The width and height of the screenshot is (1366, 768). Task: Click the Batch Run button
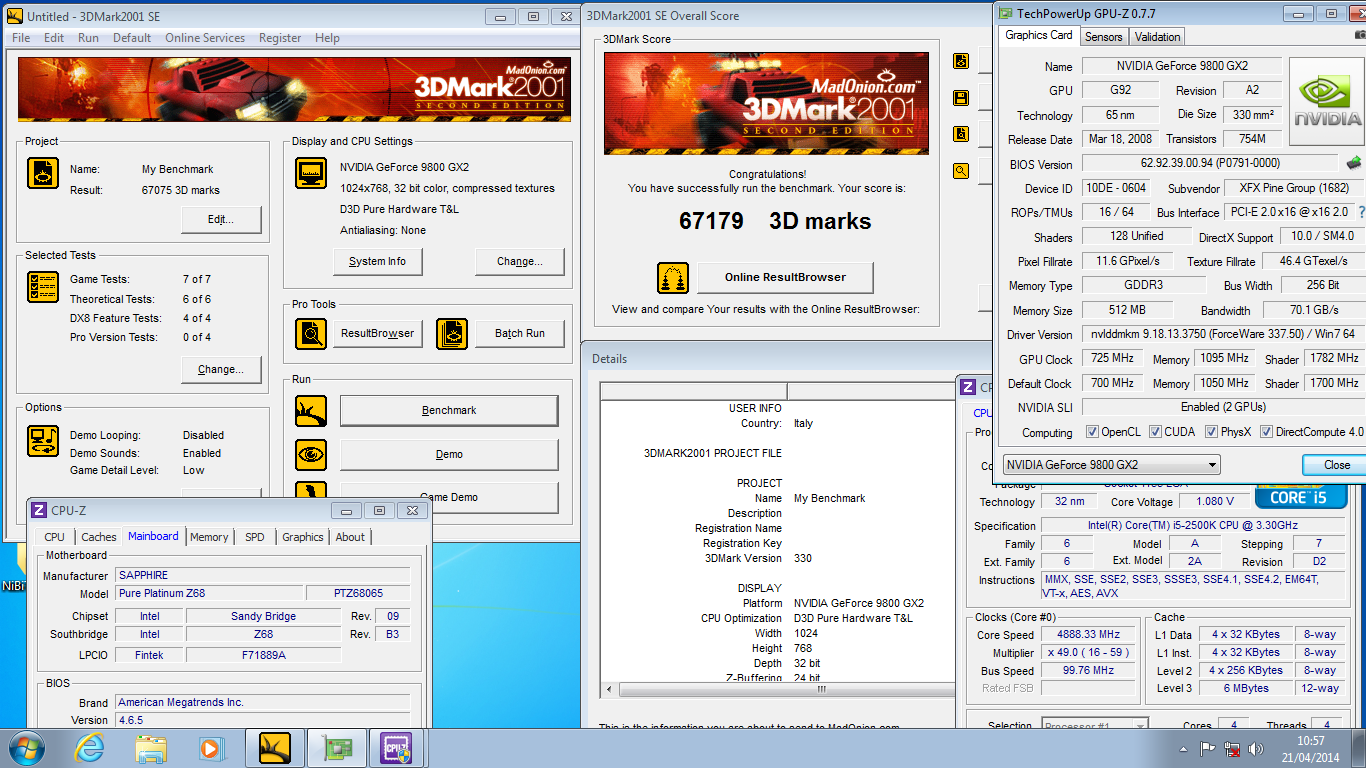point(520,333)
